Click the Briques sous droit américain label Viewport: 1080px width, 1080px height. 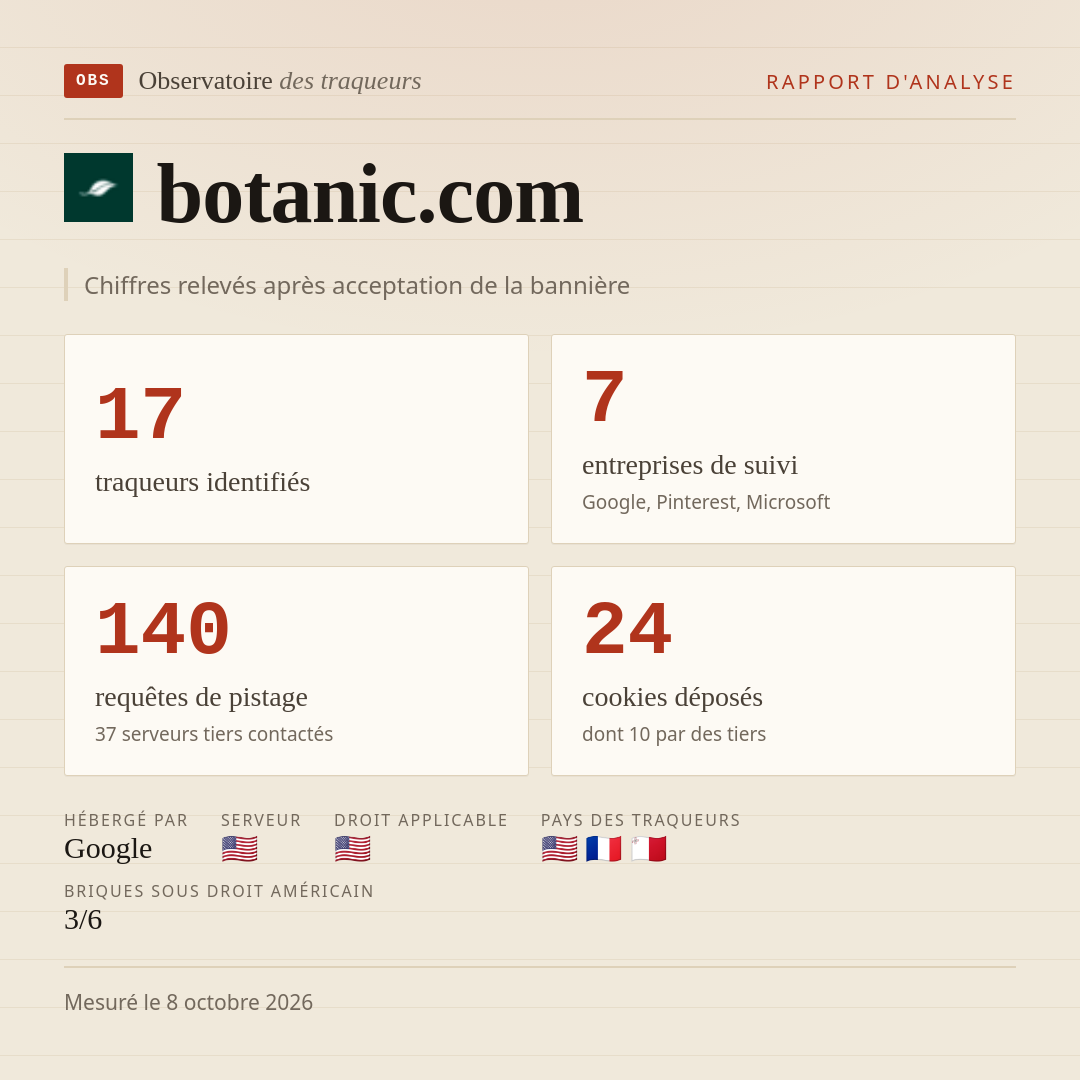tap(219, 891)
